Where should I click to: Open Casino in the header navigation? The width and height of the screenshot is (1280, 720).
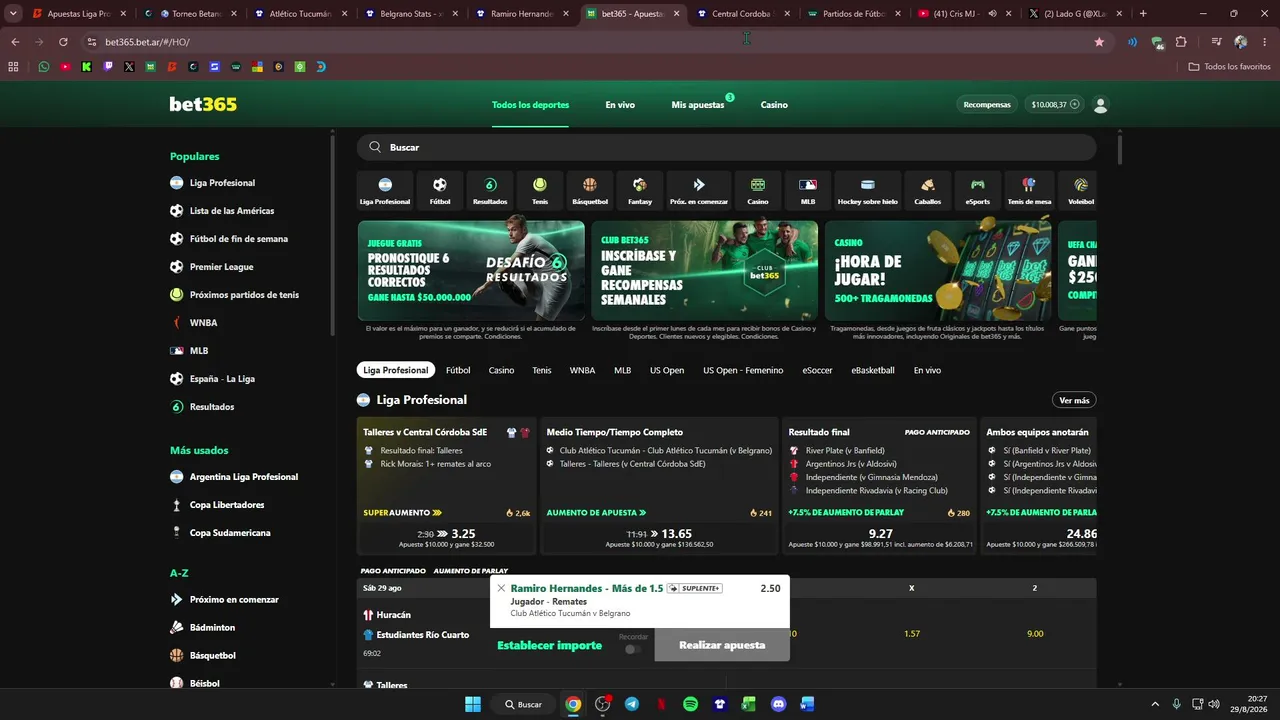click(x=774, y=105)
